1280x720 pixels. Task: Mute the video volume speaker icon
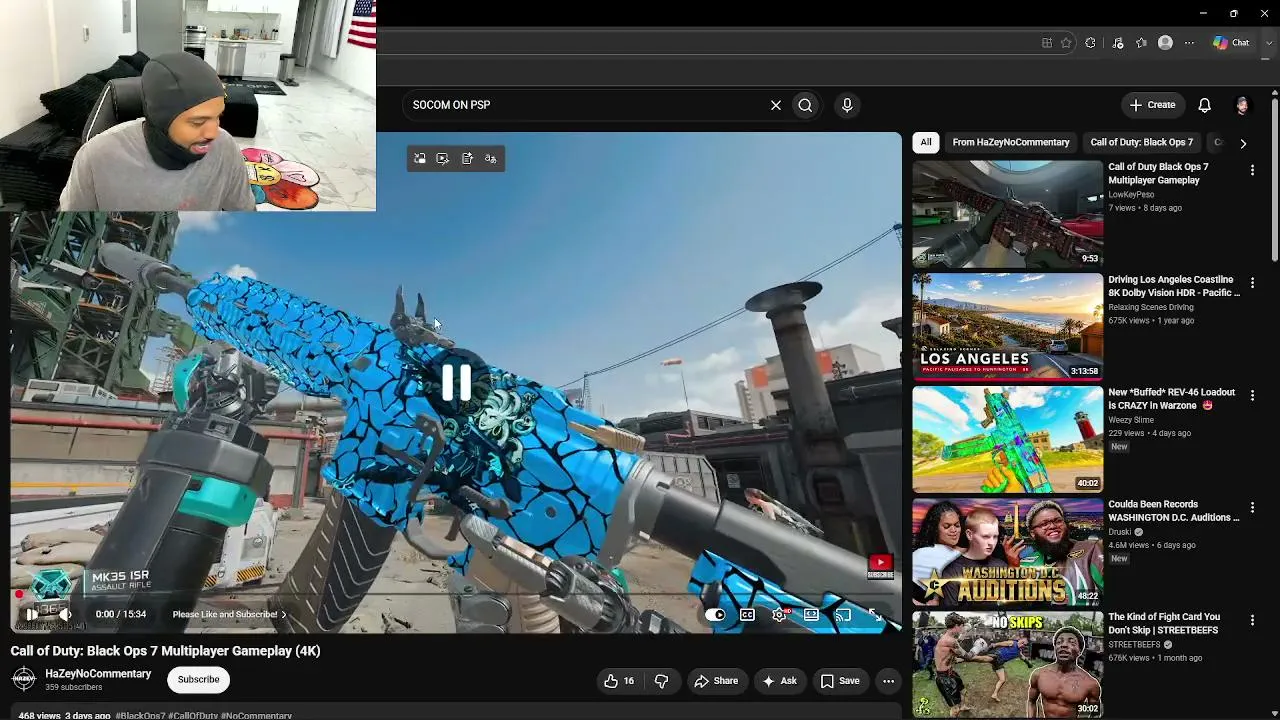[x=65, y=614]
